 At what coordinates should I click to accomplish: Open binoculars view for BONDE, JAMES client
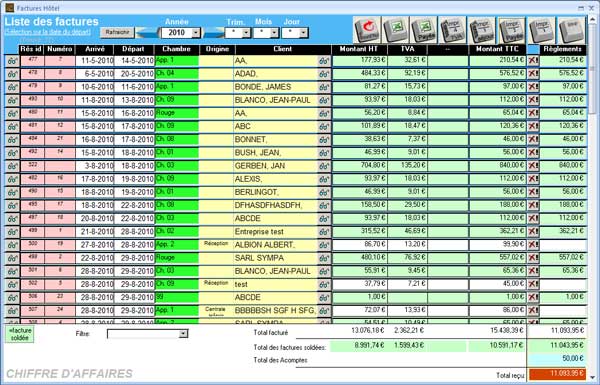(x=324, y=87)
